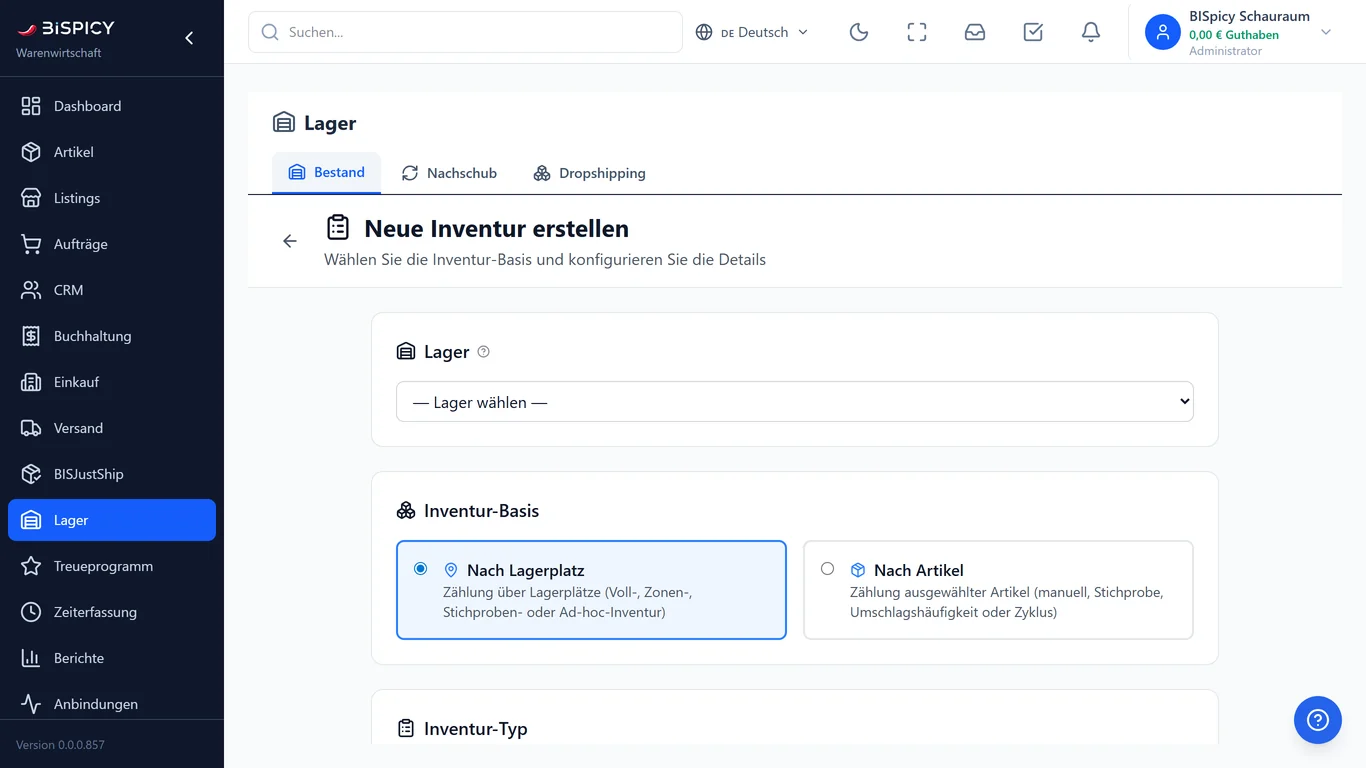Open the Deutsch language dropdown

[752, 32]
